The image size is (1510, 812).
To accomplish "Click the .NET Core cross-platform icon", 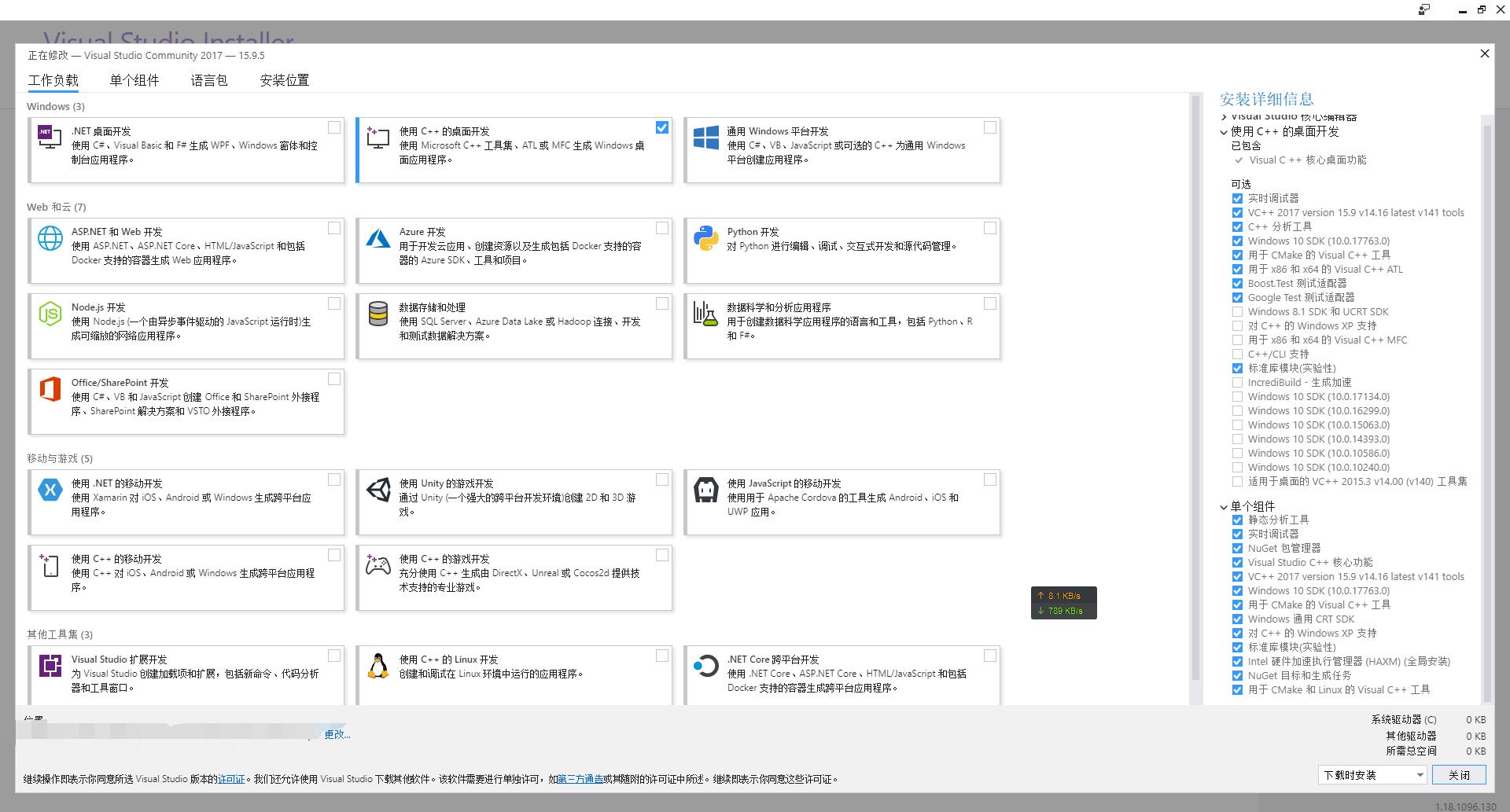I will coord(705,666).
